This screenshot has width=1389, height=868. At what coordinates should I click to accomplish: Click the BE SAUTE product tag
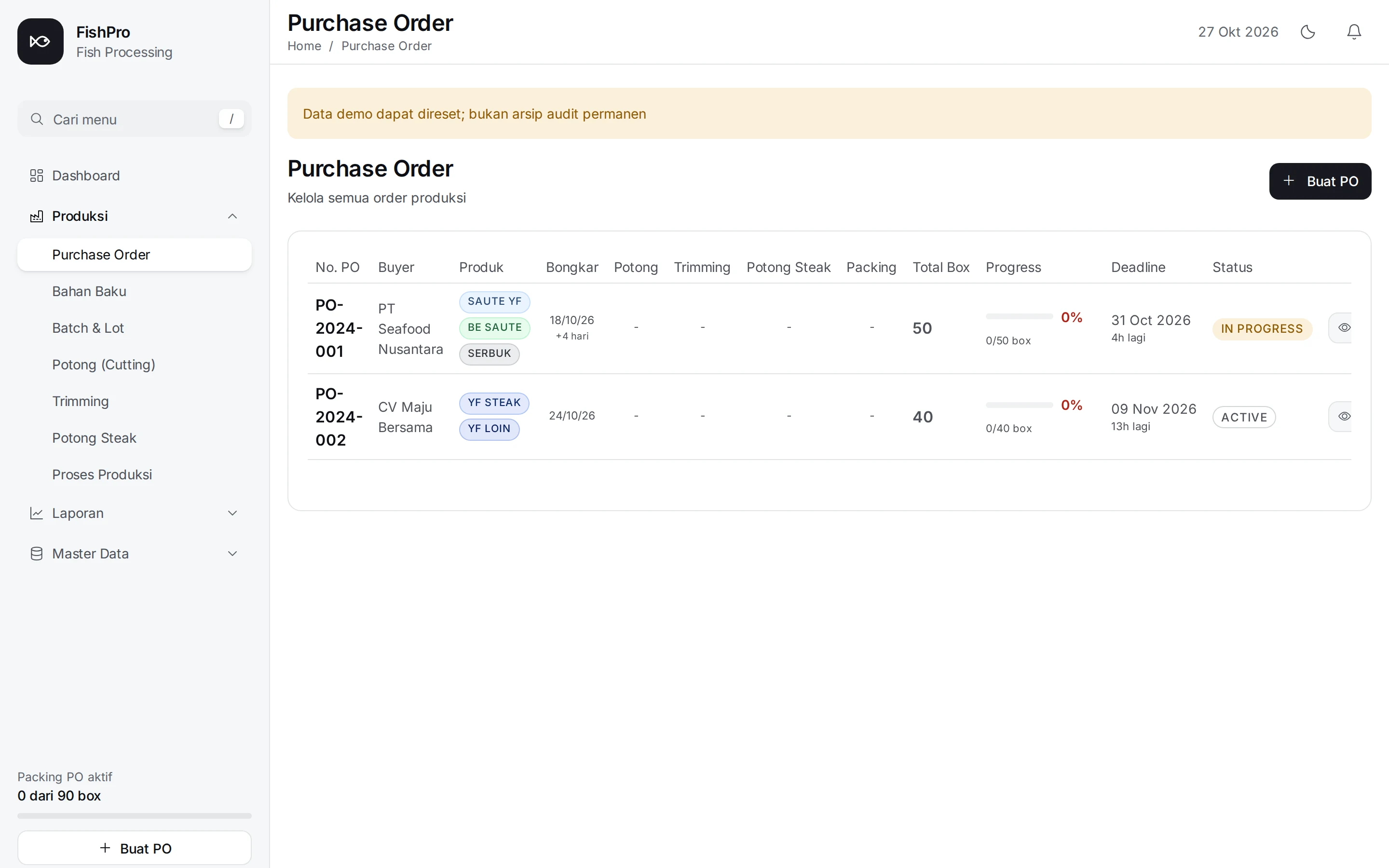click(494, 328)
